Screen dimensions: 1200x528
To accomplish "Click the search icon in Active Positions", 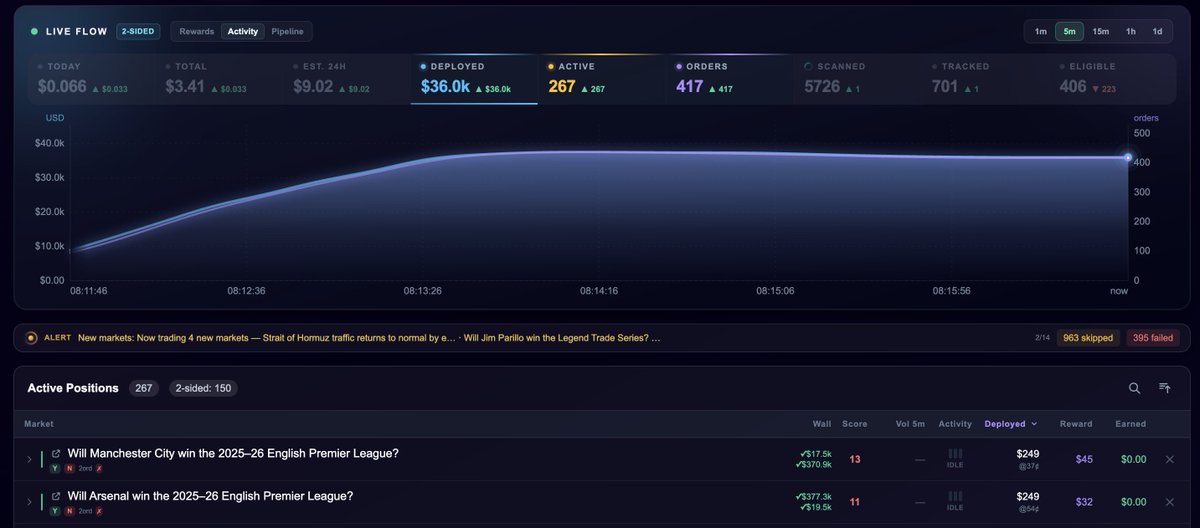I will click(1134, 388).
